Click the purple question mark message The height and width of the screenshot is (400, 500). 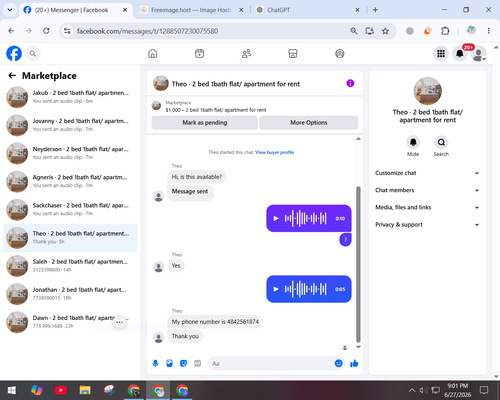(x=345, y=240)
